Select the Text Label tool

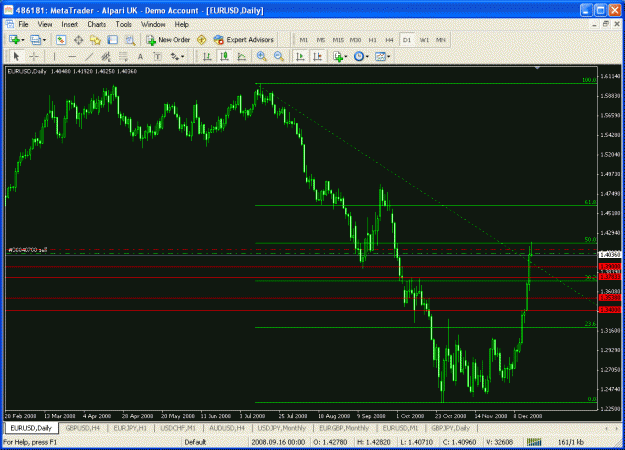[x=157, y=57]
